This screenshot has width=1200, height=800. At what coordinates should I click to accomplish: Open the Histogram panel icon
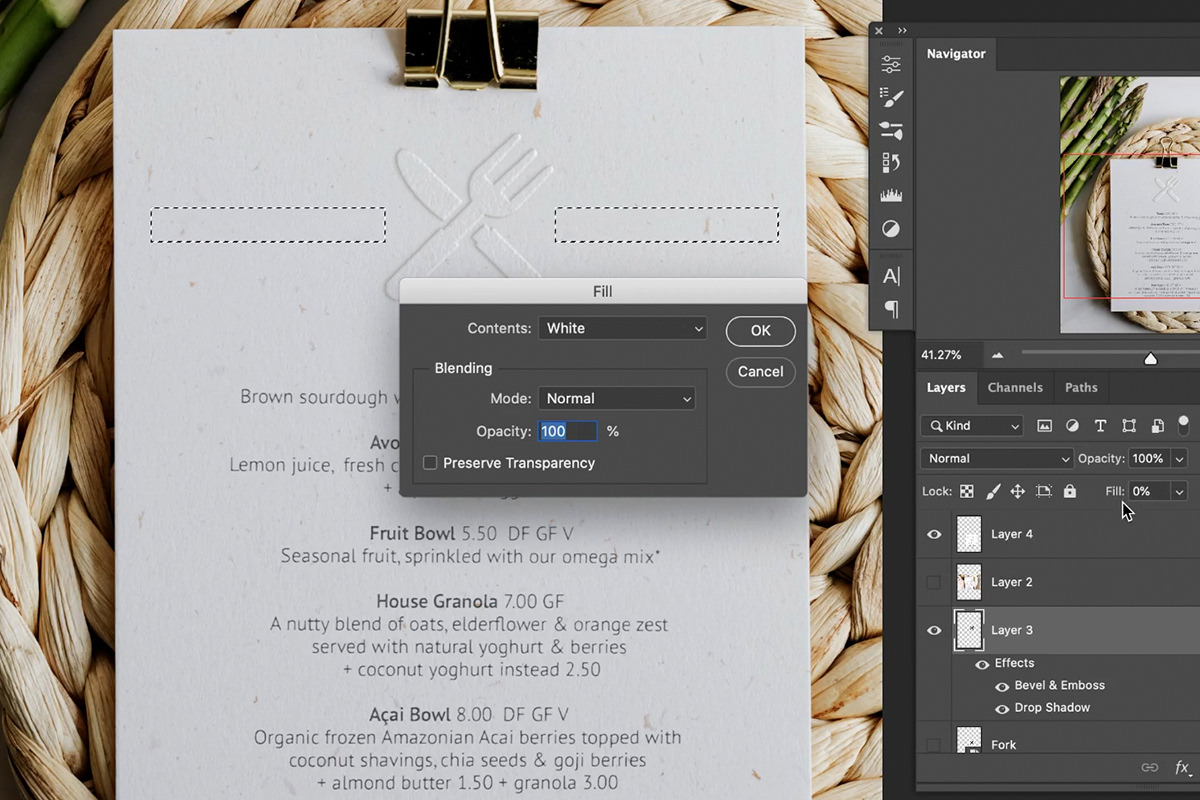(x=890, y=194)
